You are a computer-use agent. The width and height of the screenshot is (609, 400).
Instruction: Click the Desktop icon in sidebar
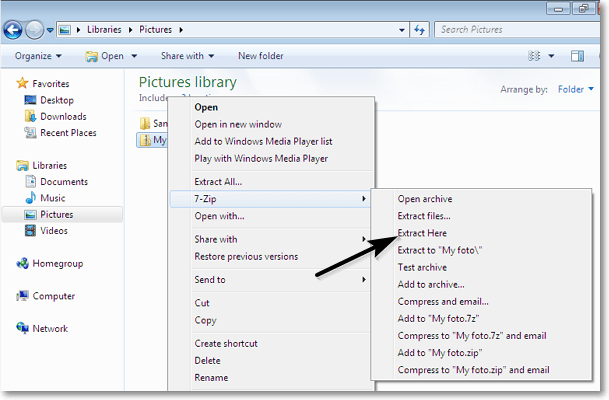(30, 100)
